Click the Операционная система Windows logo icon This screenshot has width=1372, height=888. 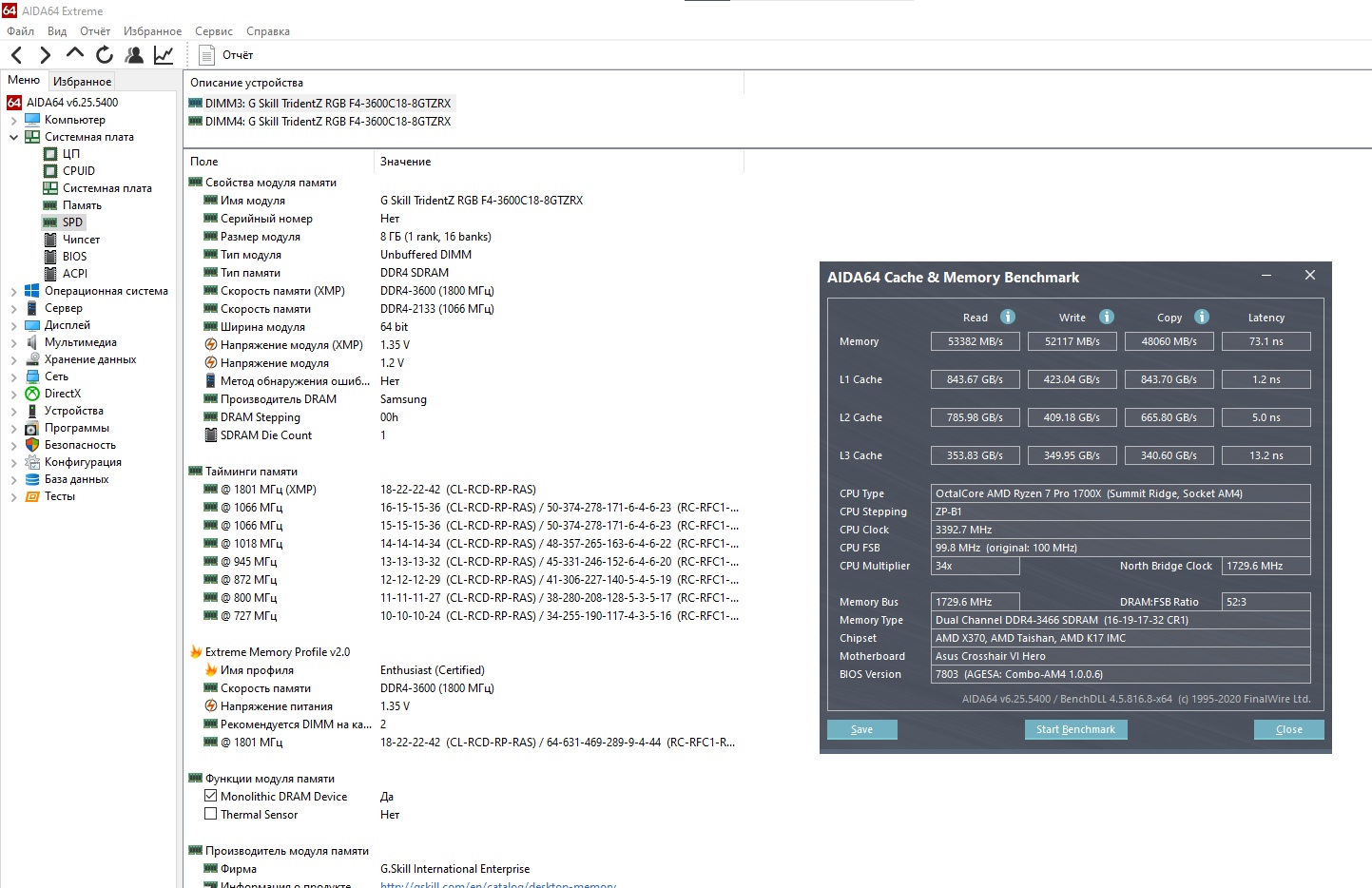32,291
